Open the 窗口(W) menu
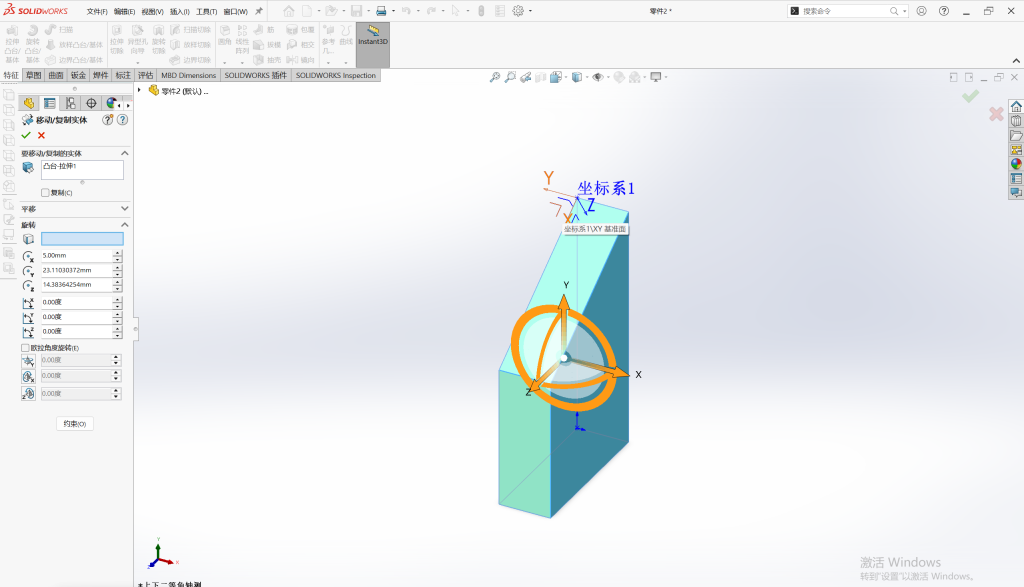The width and height of the screenshot is (1024, 587). coord(235,12)
